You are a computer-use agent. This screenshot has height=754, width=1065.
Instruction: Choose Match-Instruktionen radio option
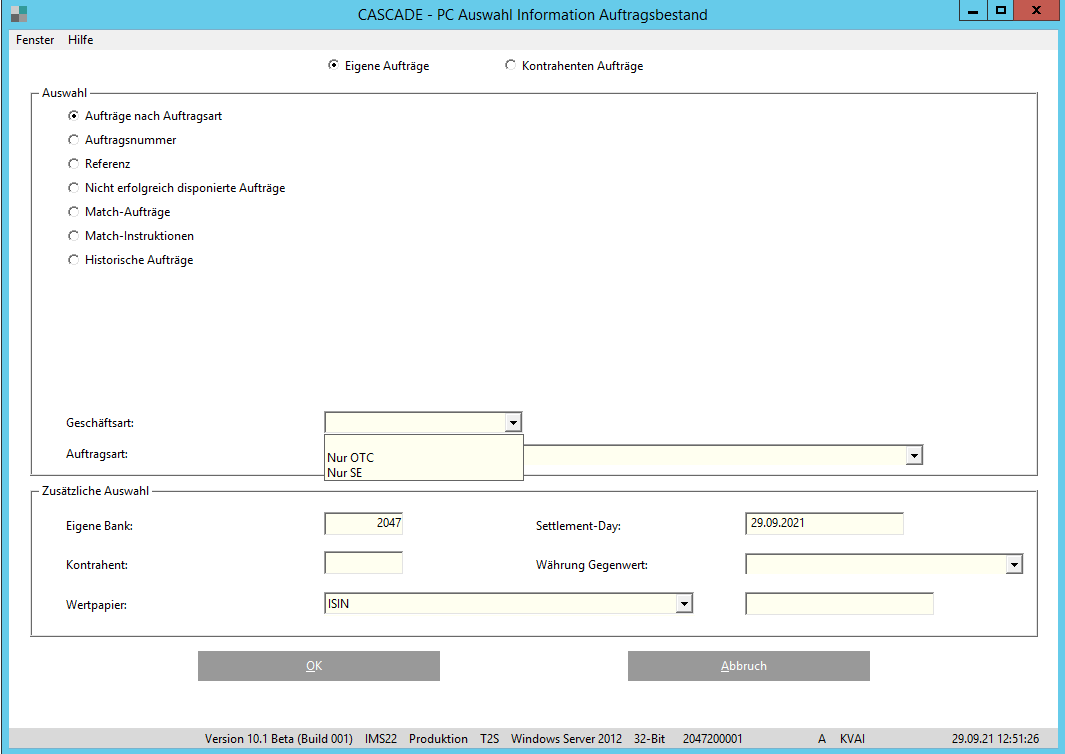(x=73, y=236)
